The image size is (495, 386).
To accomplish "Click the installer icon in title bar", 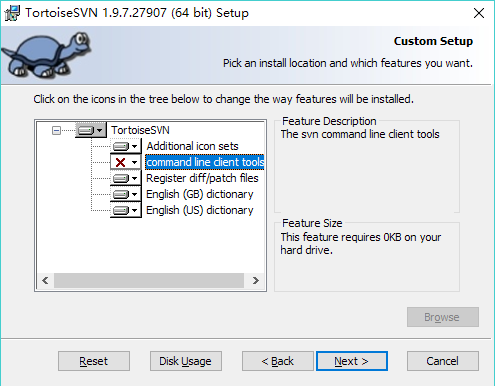I will point(12,13).
